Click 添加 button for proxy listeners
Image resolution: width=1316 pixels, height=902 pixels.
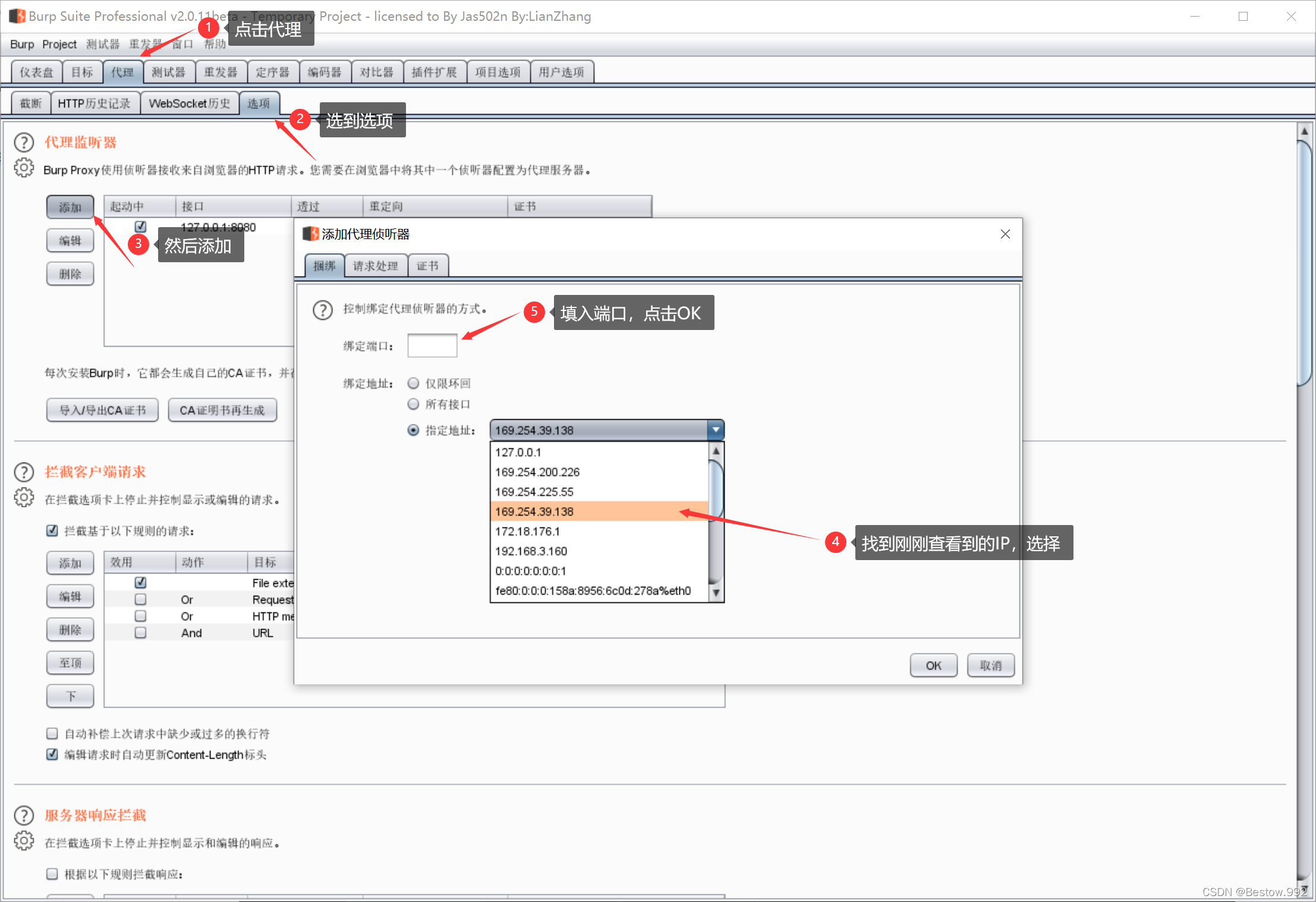click(x=70, y=208)
